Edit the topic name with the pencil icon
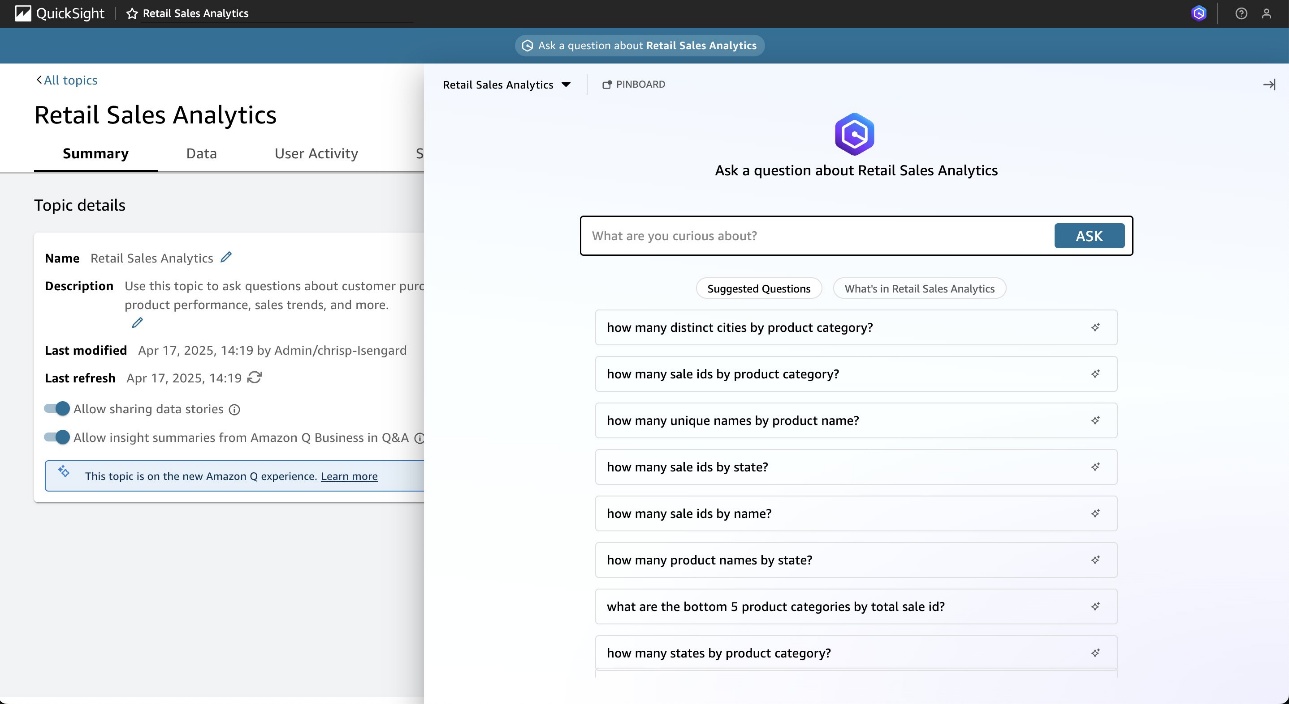This screenshot has width=1289, height=704. click(226, 257)
